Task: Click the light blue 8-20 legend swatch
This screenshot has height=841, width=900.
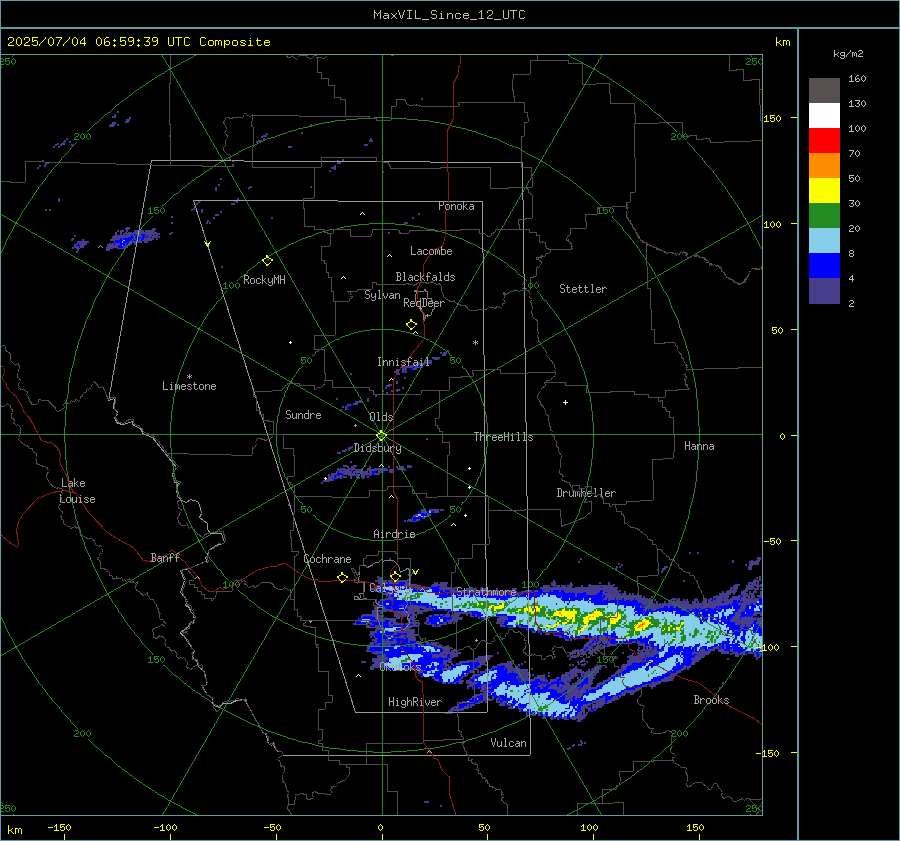Action: (x=824, y=241)
